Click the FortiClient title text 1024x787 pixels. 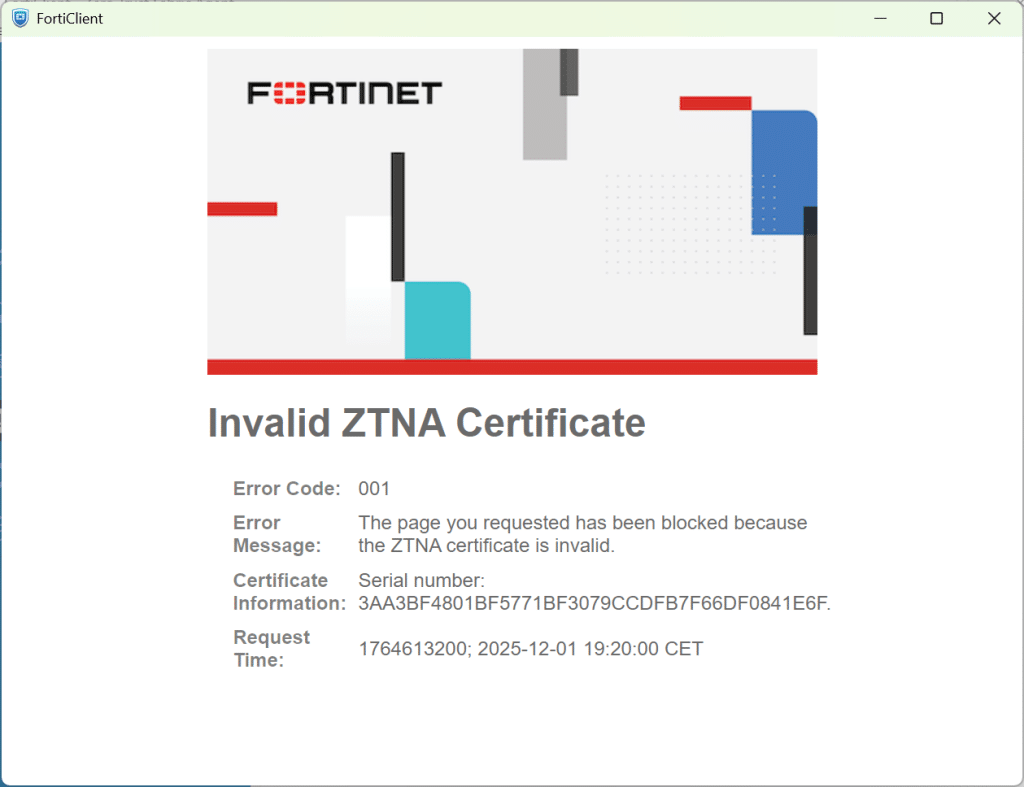tap(69, 18)
